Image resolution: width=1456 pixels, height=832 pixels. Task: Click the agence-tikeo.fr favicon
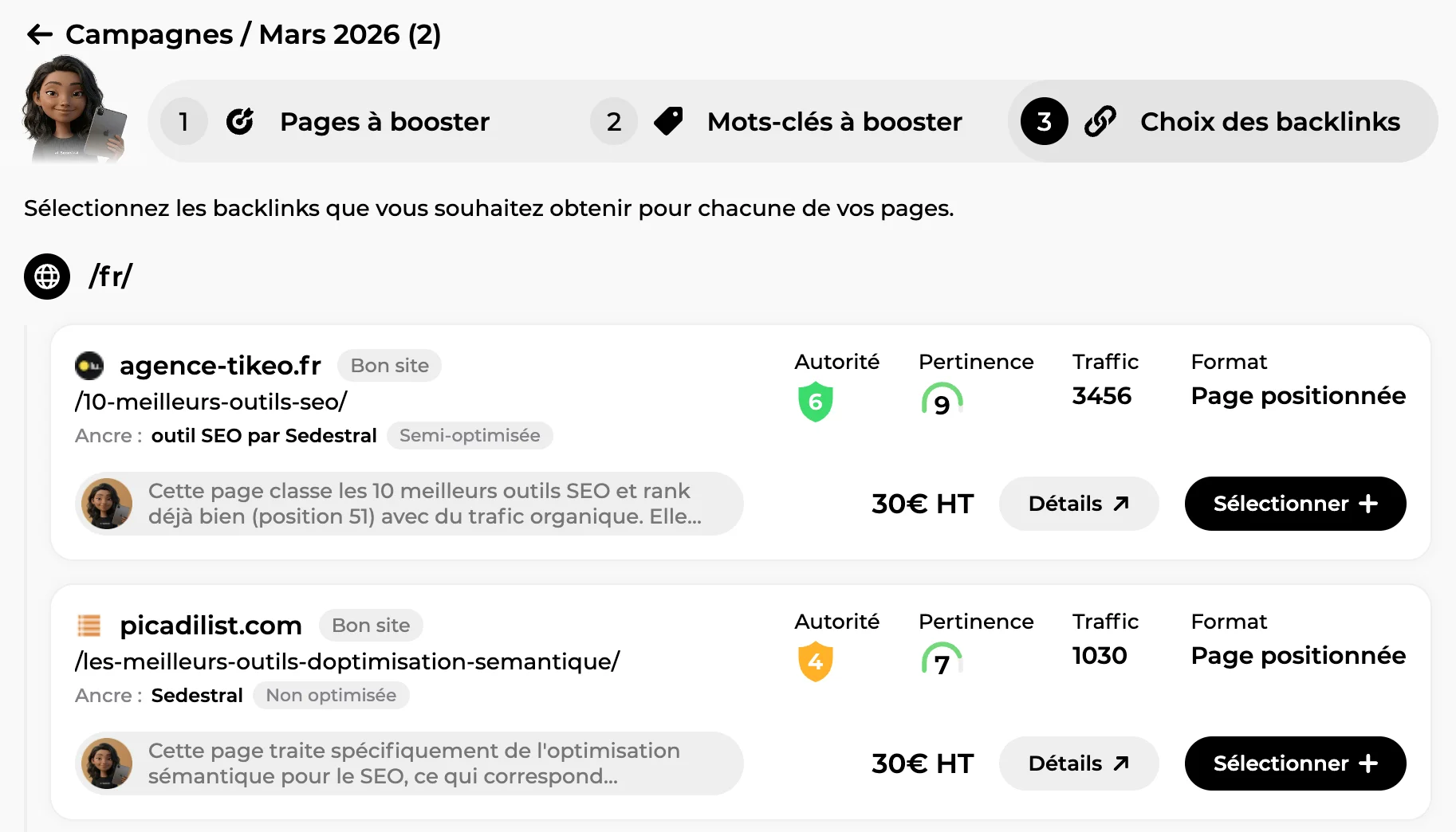pos(89,366)
